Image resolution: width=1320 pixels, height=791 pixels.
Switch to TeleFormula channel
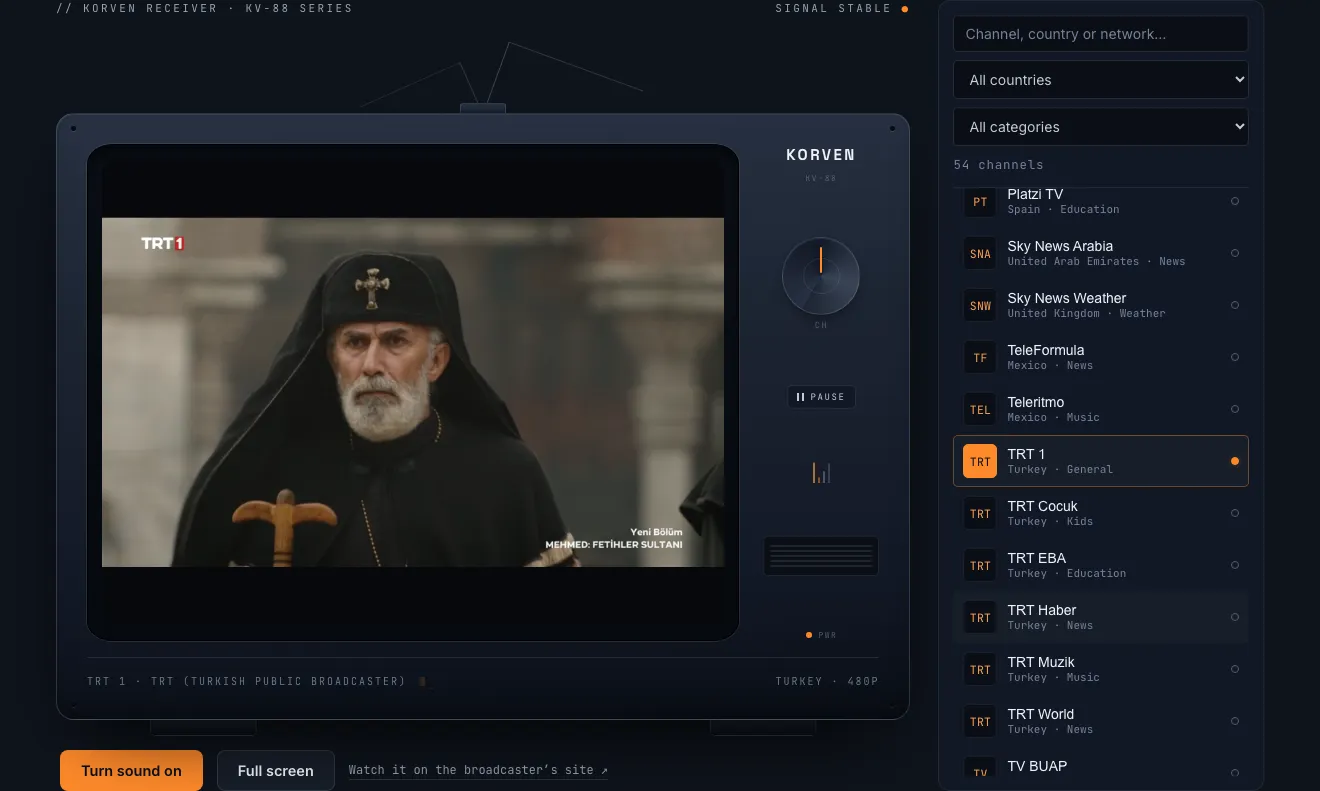[x=1100, y=357]
